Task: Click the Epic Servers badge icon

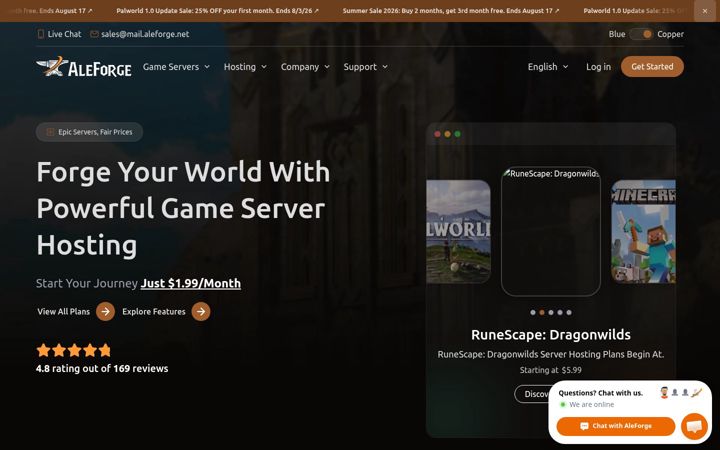Action: (50, 132)
